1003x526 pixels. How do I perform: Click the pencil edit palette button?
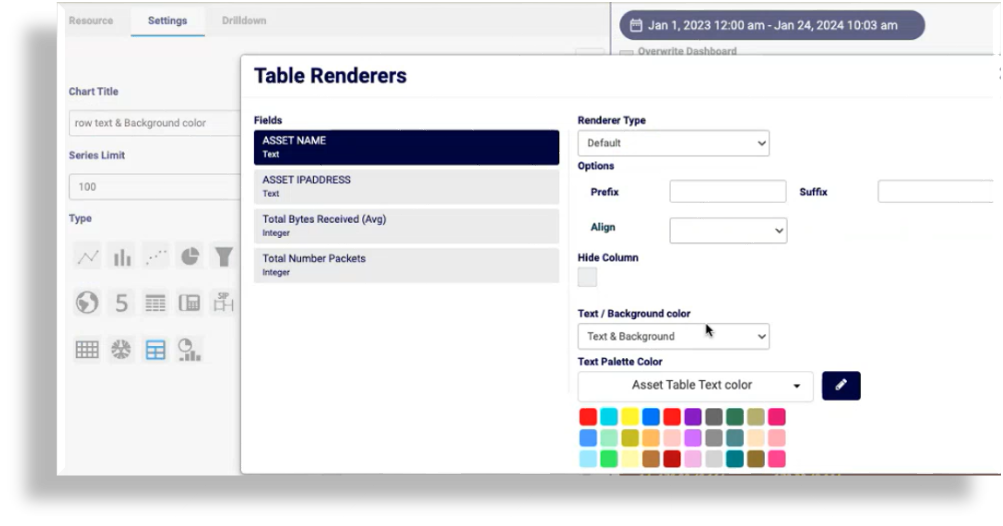pos(841,386)
